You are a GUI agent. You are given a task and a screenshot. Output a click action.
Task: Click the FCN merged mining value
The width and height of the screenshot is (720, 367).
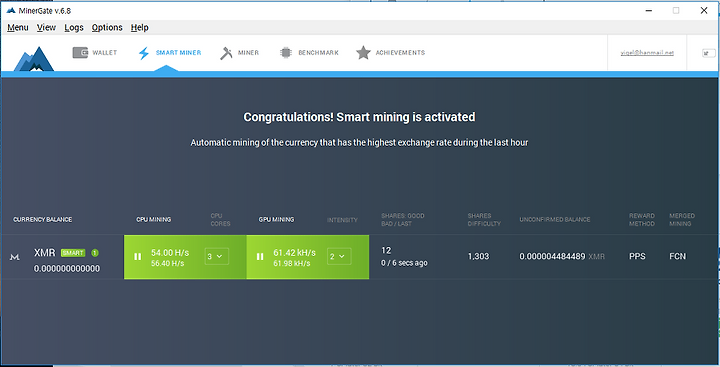click(677, 256)
